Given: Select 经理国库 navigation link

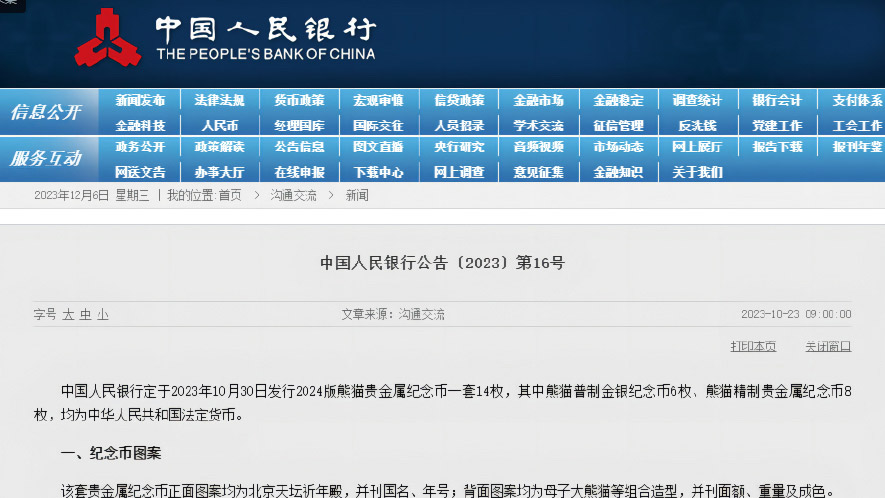Looking at the screenshot, I should (x=299, y=125).
